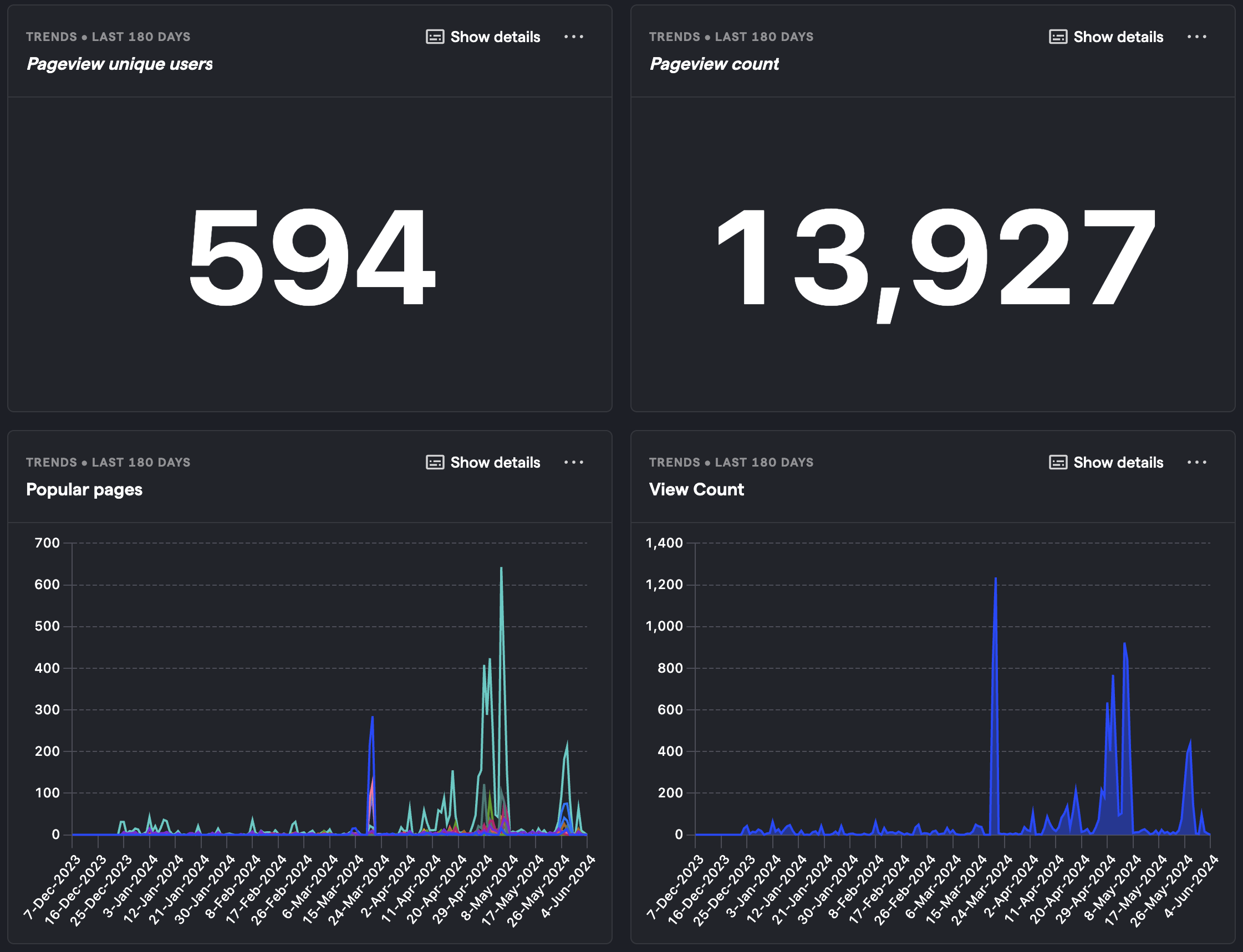Open three-dot menu on Popular pages card
This screenshot has width=1243, height=952.
574,462
